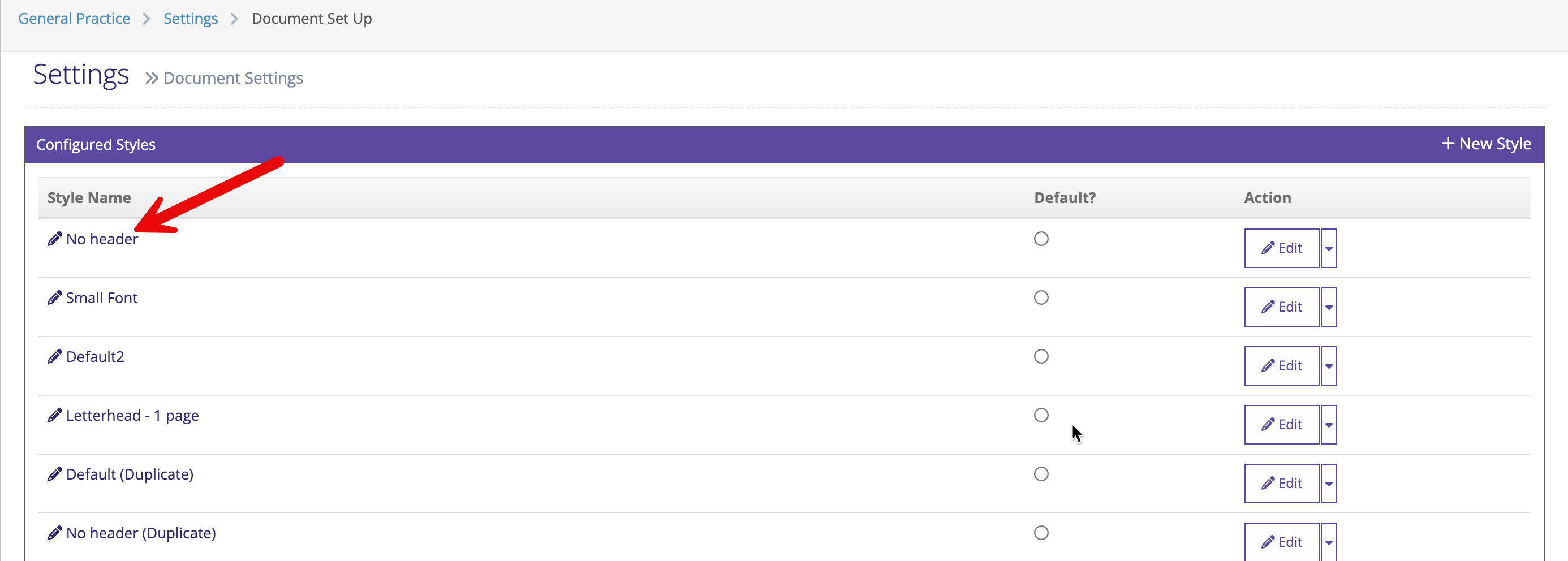Click the pencil icon beside Small Font
The width and height of the screenshot is (1568, 561).
(x=55, y=298)
